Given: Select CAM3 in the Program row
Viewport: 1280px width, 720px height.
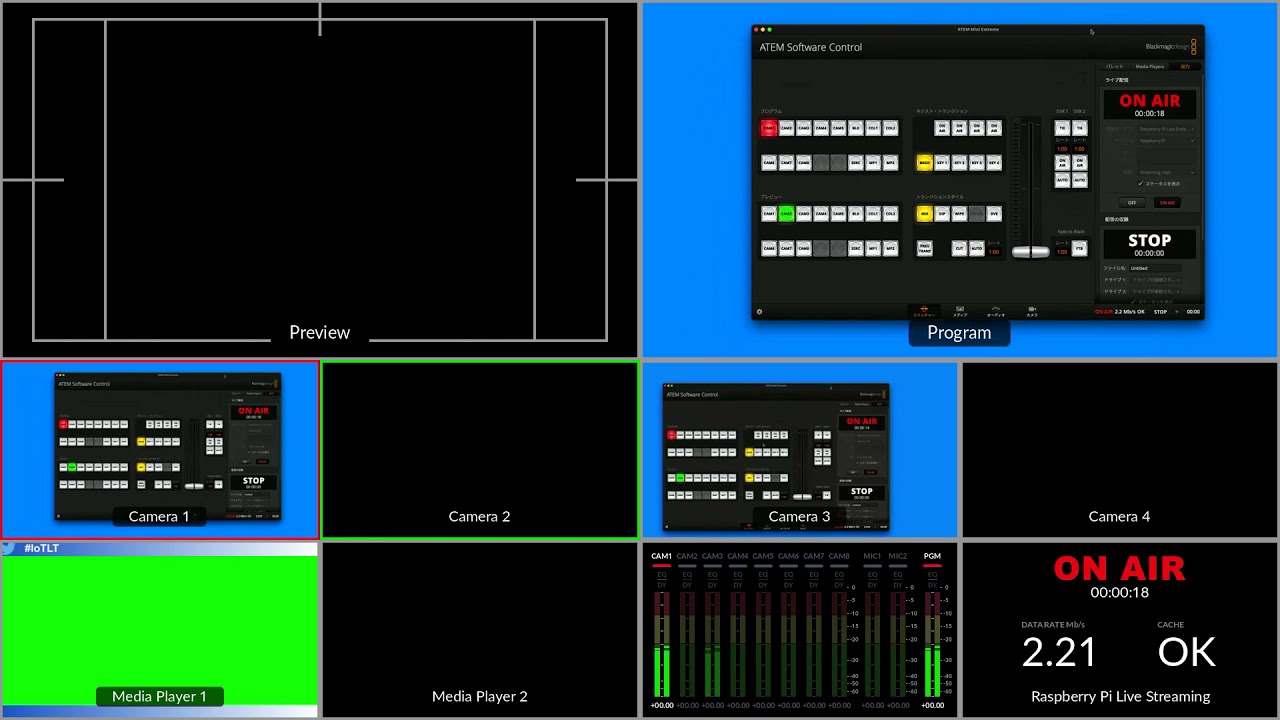Looking at the screenshot, I should pyautogui.click(x=804, y=128).
